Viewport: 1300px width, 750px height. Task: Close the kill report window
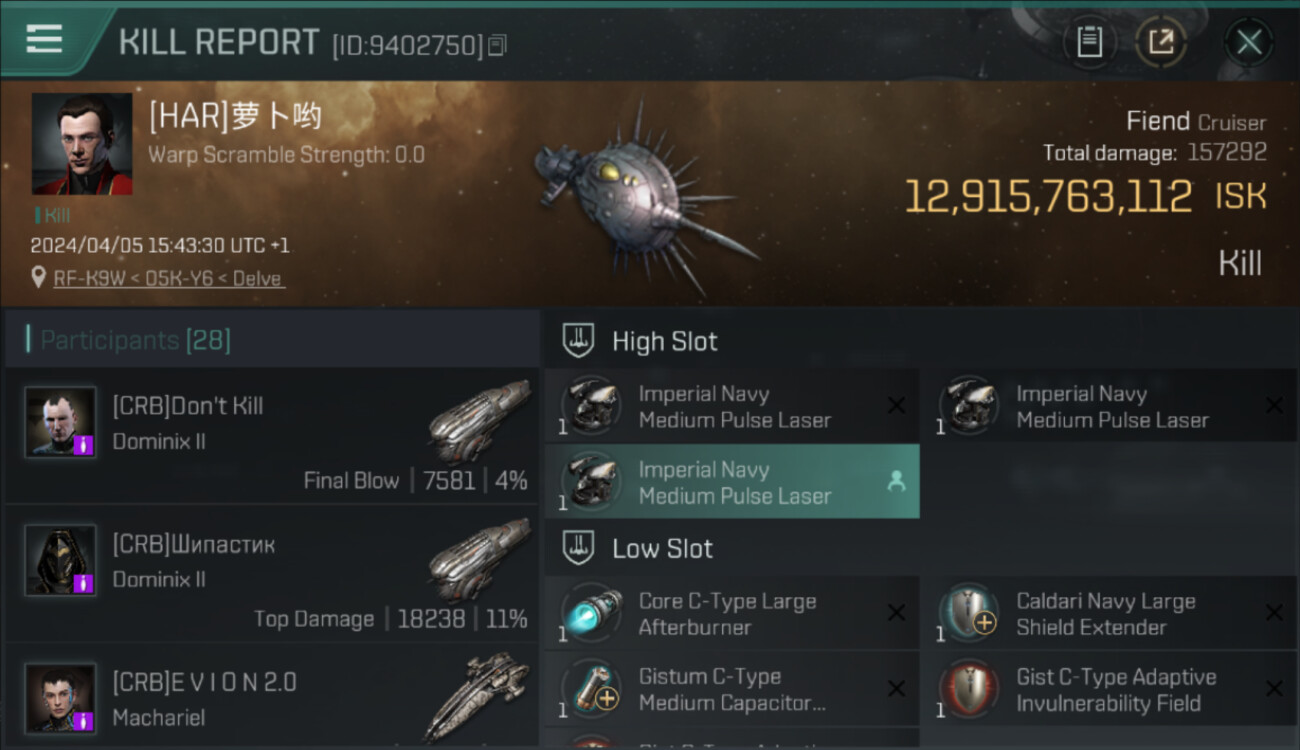pyautogui.click(x=1248, y=42)
